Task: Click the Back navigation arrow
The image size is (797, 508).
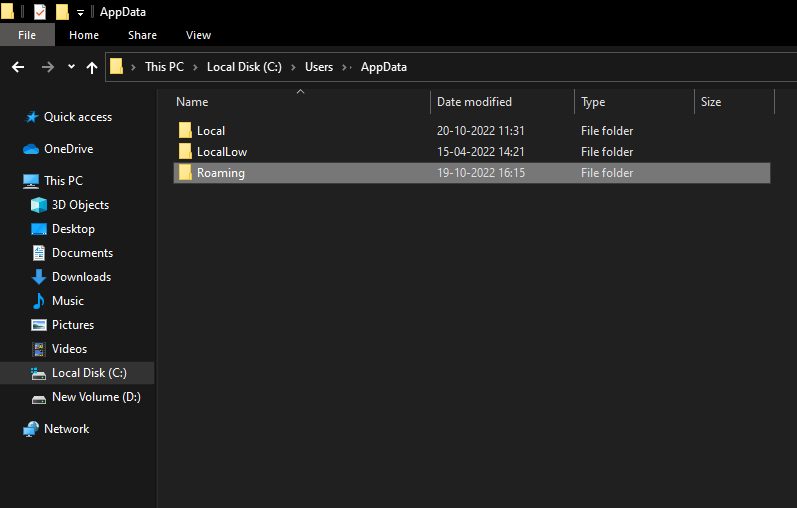Action: click(18, 67)
